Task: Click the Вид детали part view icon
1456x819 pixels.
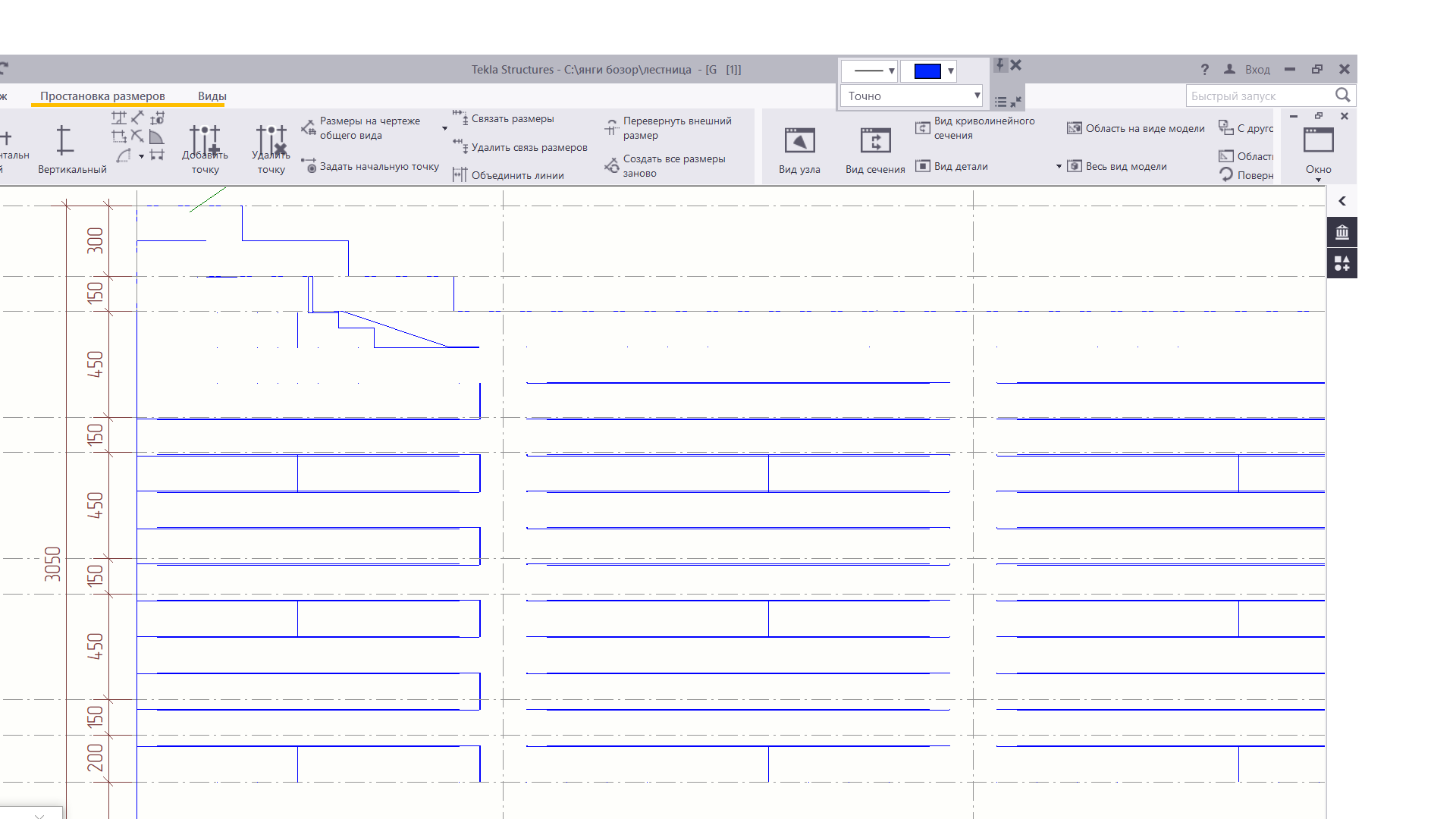Action: click(922, 166)
